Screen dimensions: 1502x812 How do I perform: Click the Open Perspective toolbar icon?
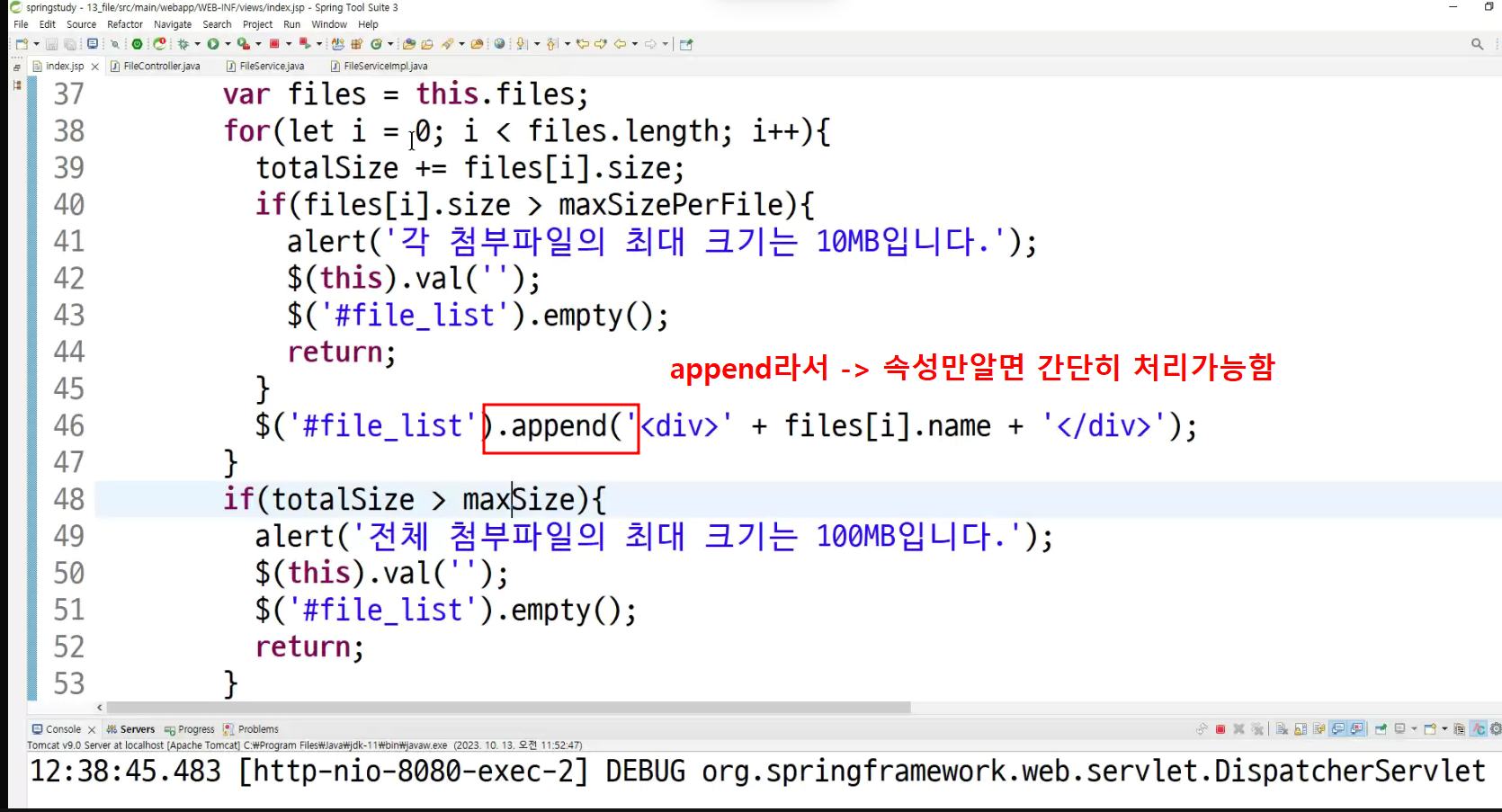coord(686,44)
